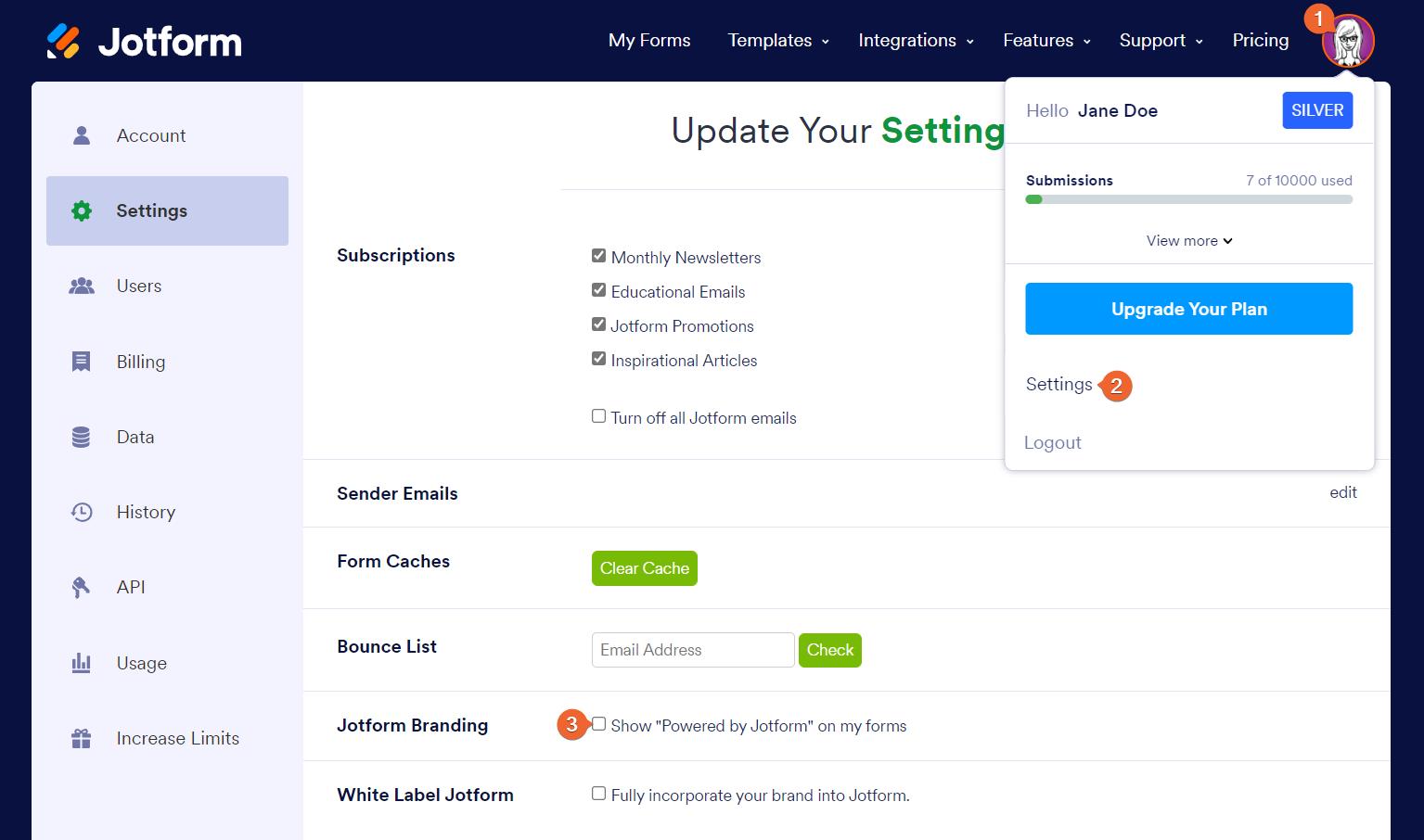The height and width of the screenshot is (840, 1424).
Task: Go to the Pricing page
Action: (x=1261, y=40)
